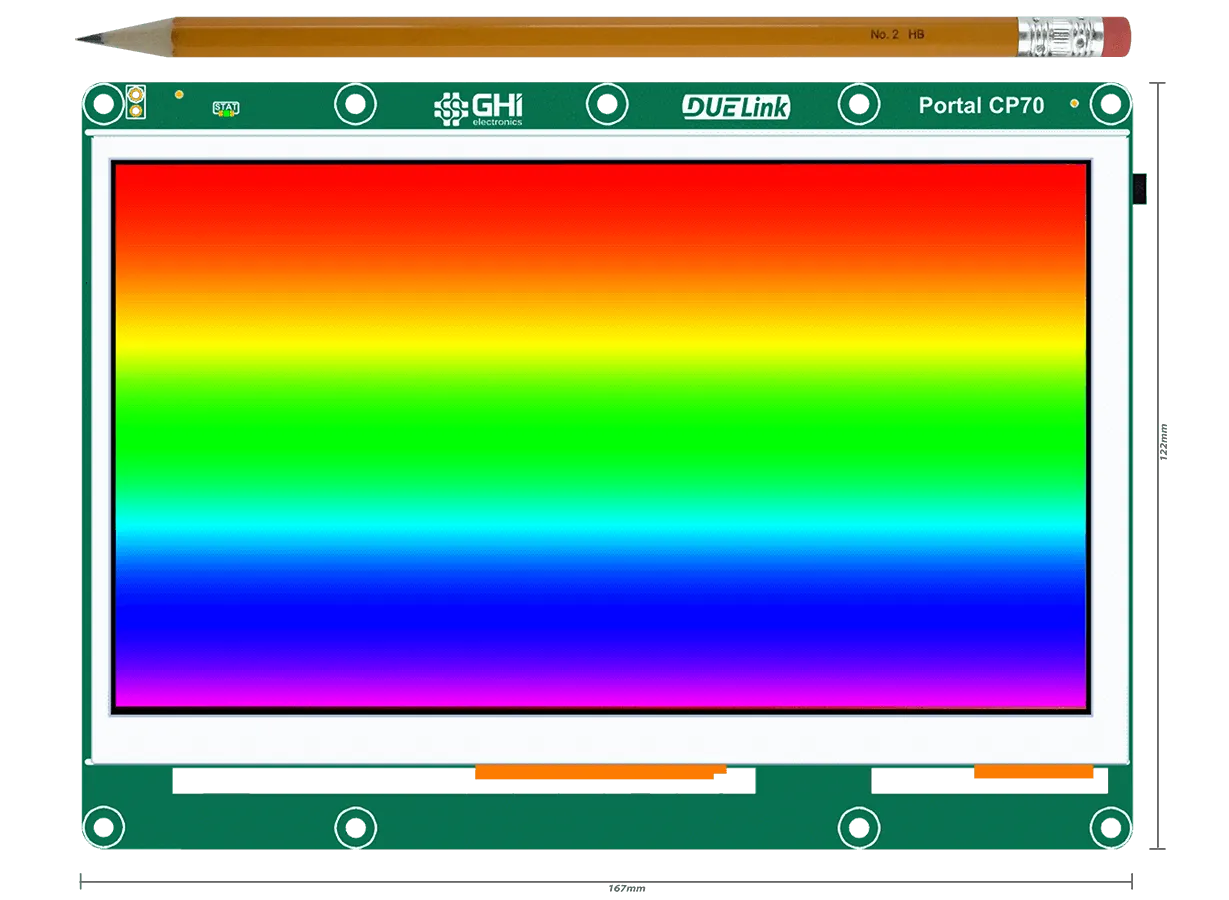Click the STAT LED indicator
Image resolution: width=1229 pixels, height=900 pixels.
(226, 109)
